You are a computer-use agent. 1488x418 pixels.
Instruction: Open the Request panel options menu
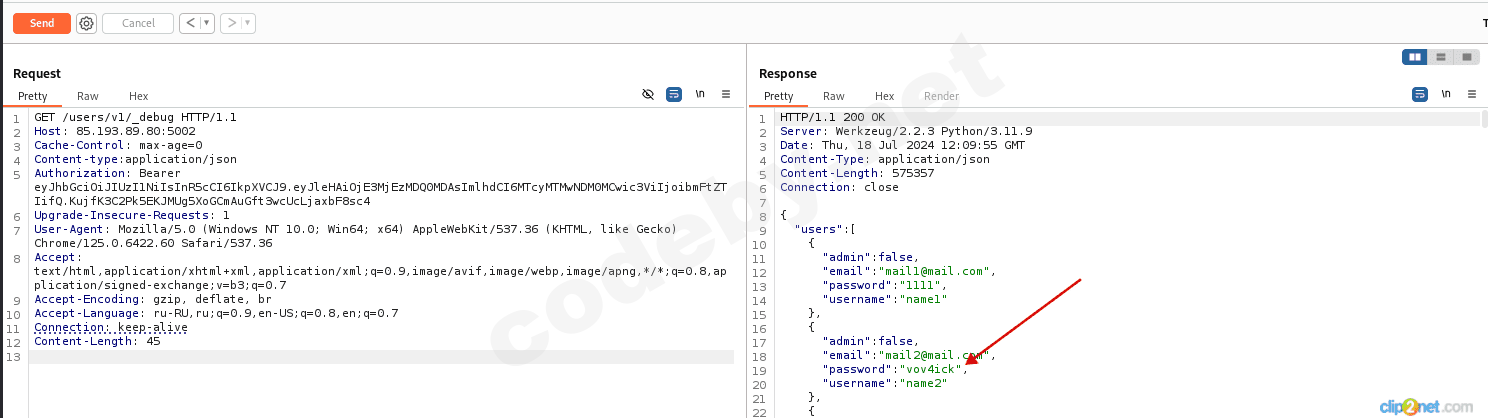point(726,94)
